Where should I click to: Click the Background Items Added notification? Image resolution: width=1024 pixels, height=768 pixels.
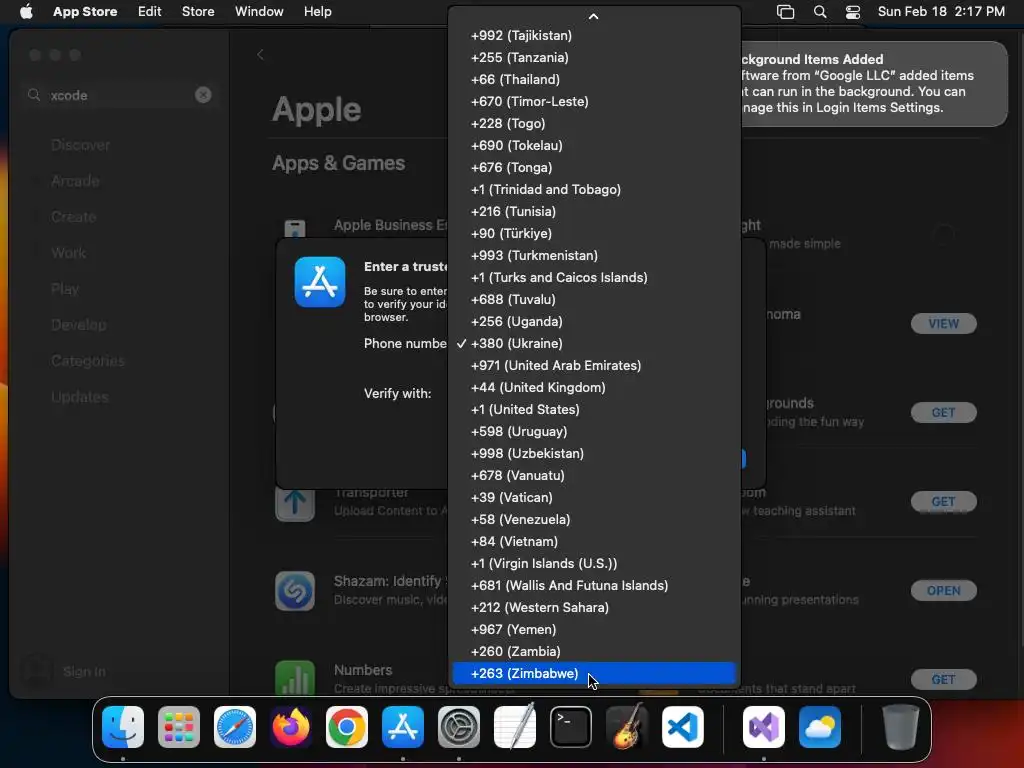tap(874, 84)
